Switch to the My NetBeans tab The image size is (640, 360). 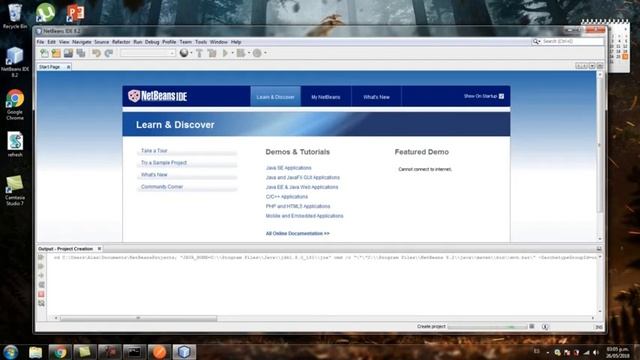(326, 97)
